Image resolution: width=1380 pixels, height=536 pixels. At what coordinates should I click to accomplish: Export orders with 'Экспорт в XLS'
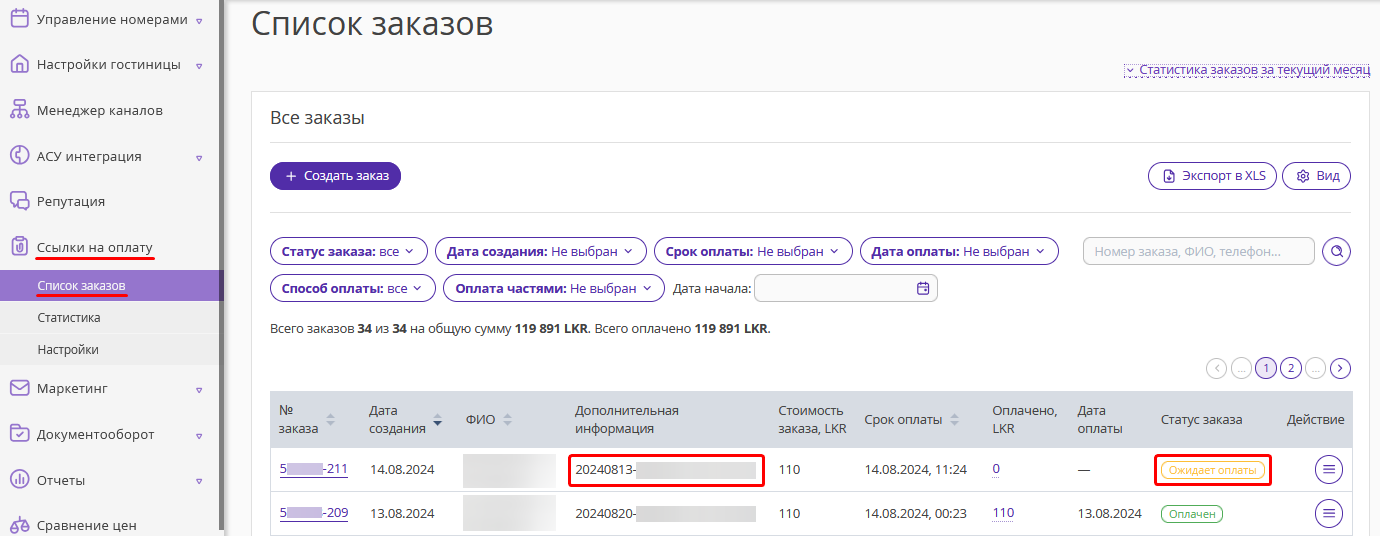[x=1212, y=176]
